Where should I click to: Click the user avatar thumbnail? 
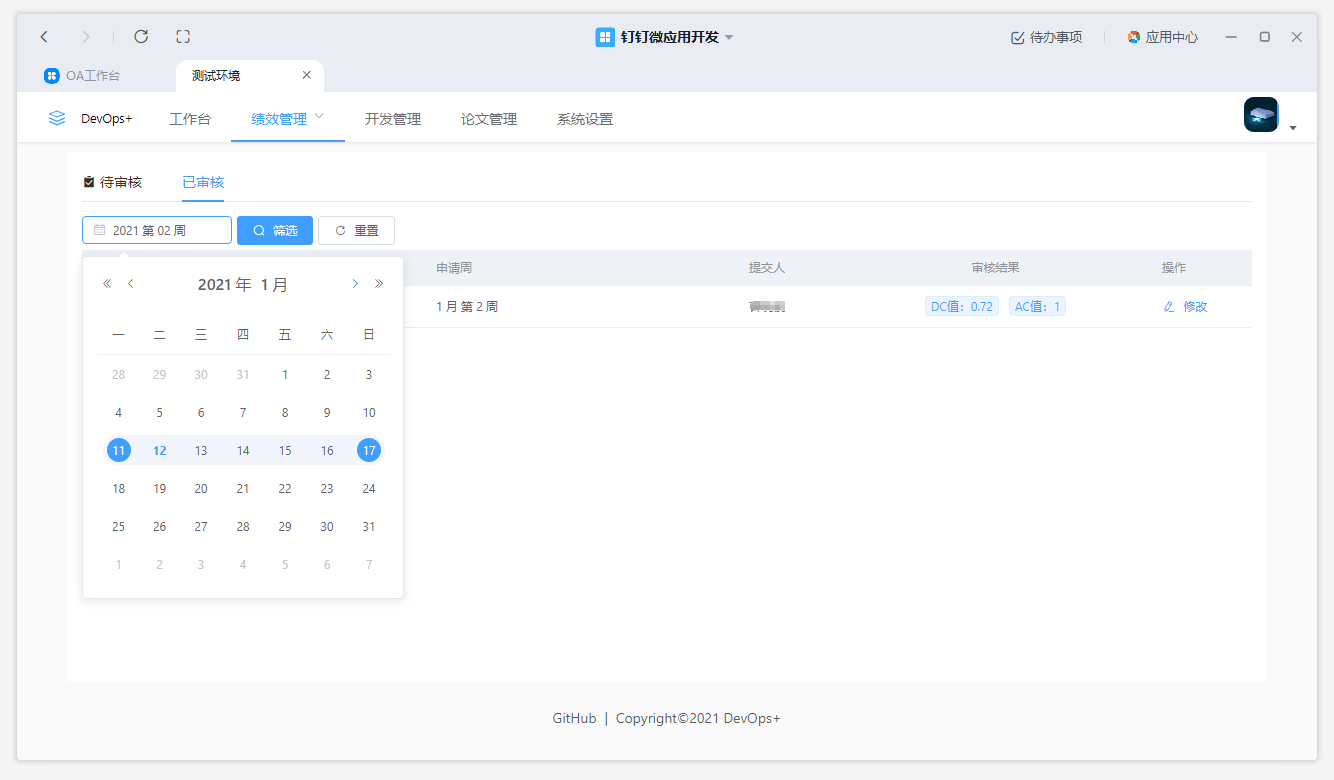click(x=1261, y=115)
